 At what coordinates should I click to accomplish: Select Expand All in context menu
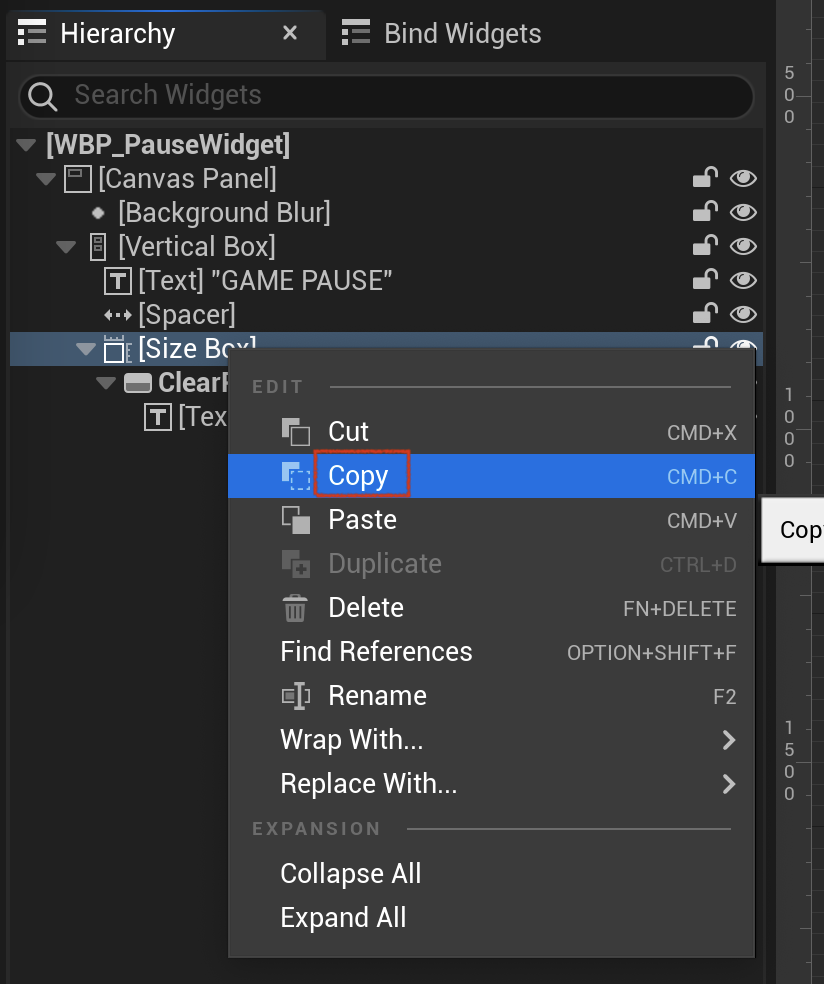coord(343,917)
